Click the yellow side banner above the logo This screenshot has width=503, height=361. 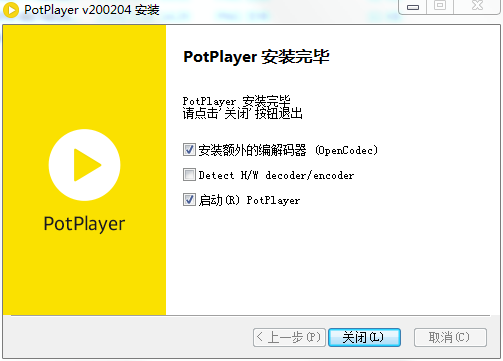pos(84,77)
